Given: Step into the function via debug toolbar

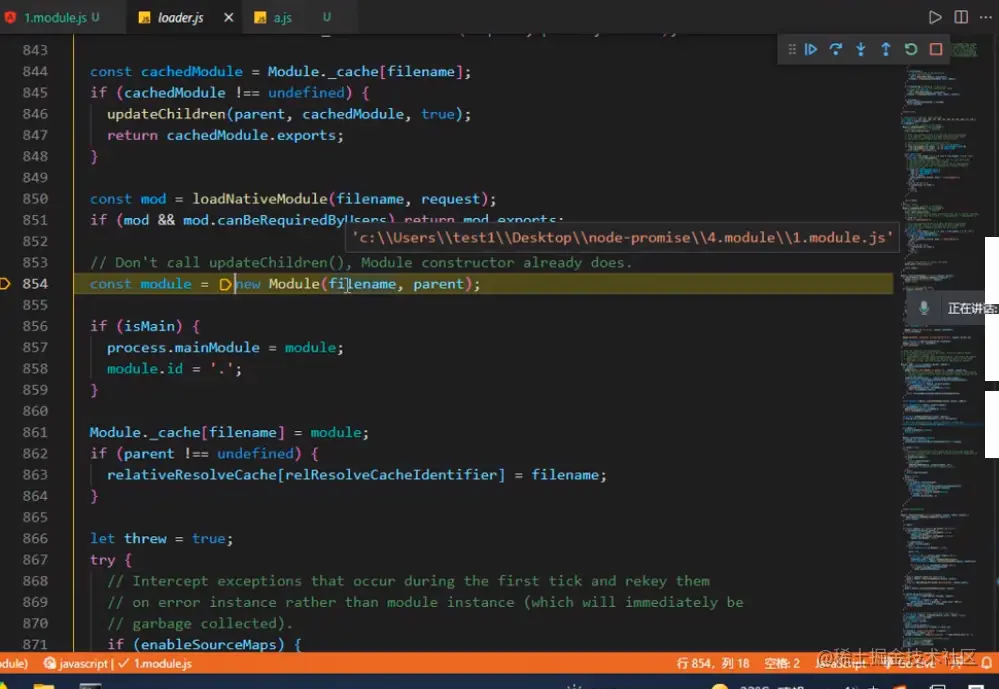Looking at the screenshot, I should [861, 50].
